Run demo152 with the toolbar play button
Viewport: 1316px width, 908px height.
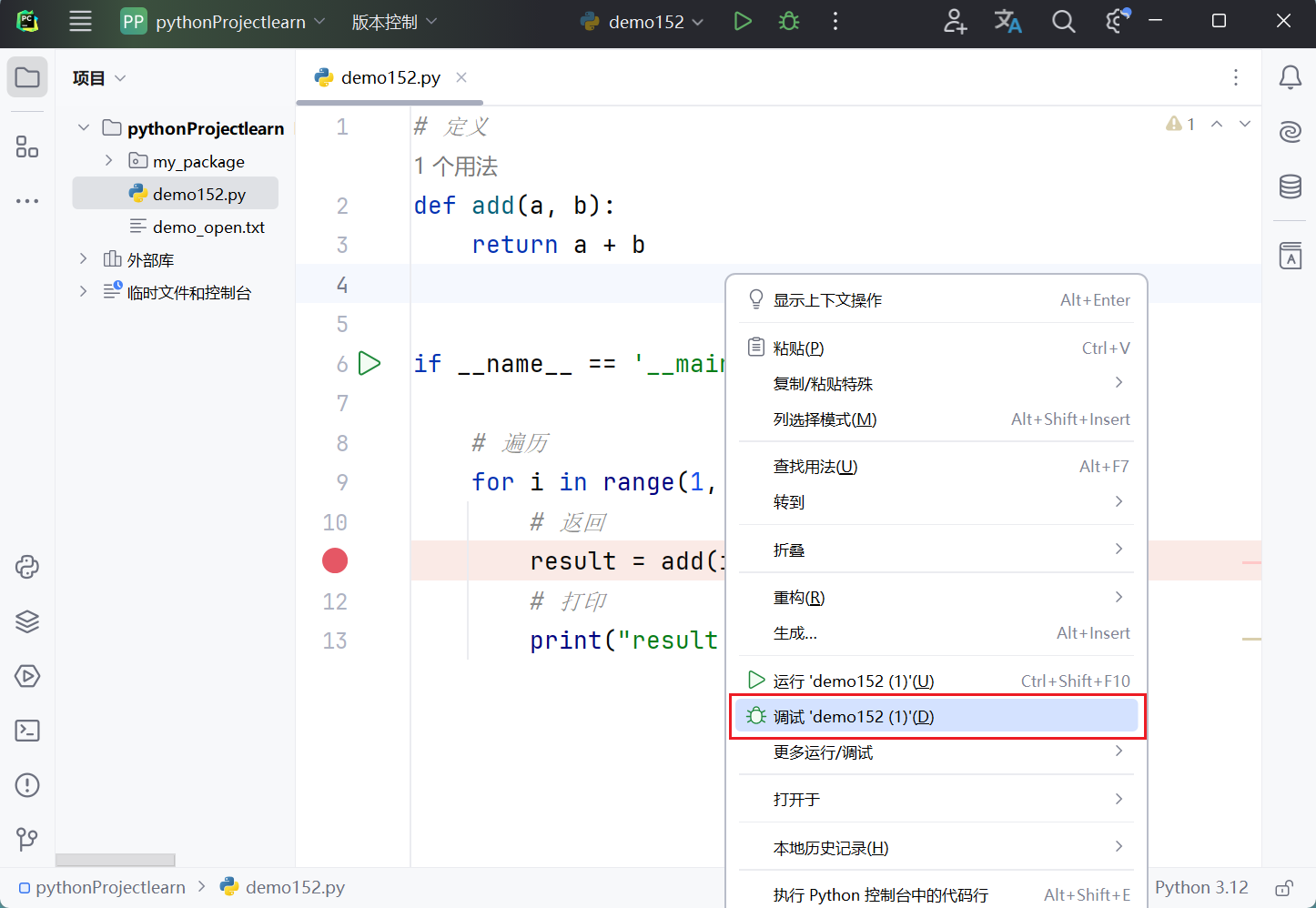(x=743, y=21)
